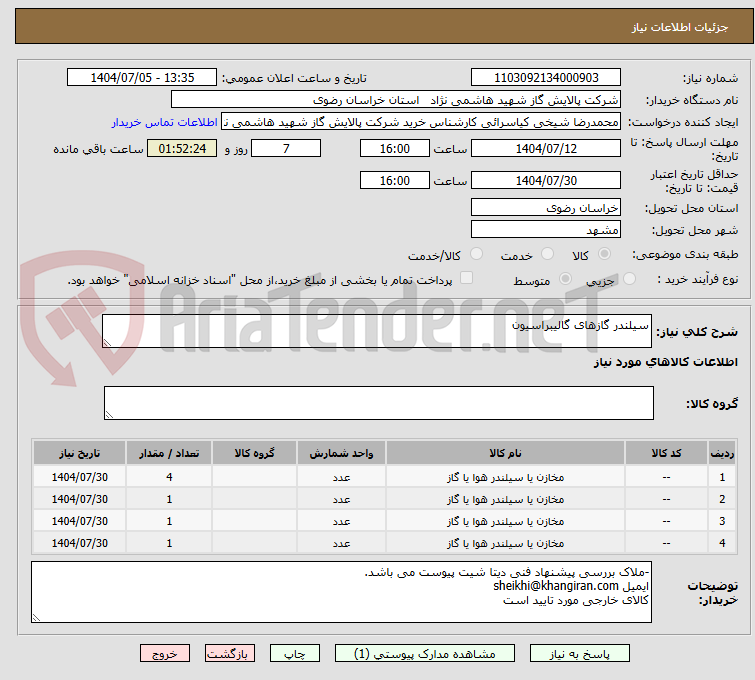Click the empty گروه کالا textarea
Image resolution: width=755 pixels, height=680 pixels.
379,403
